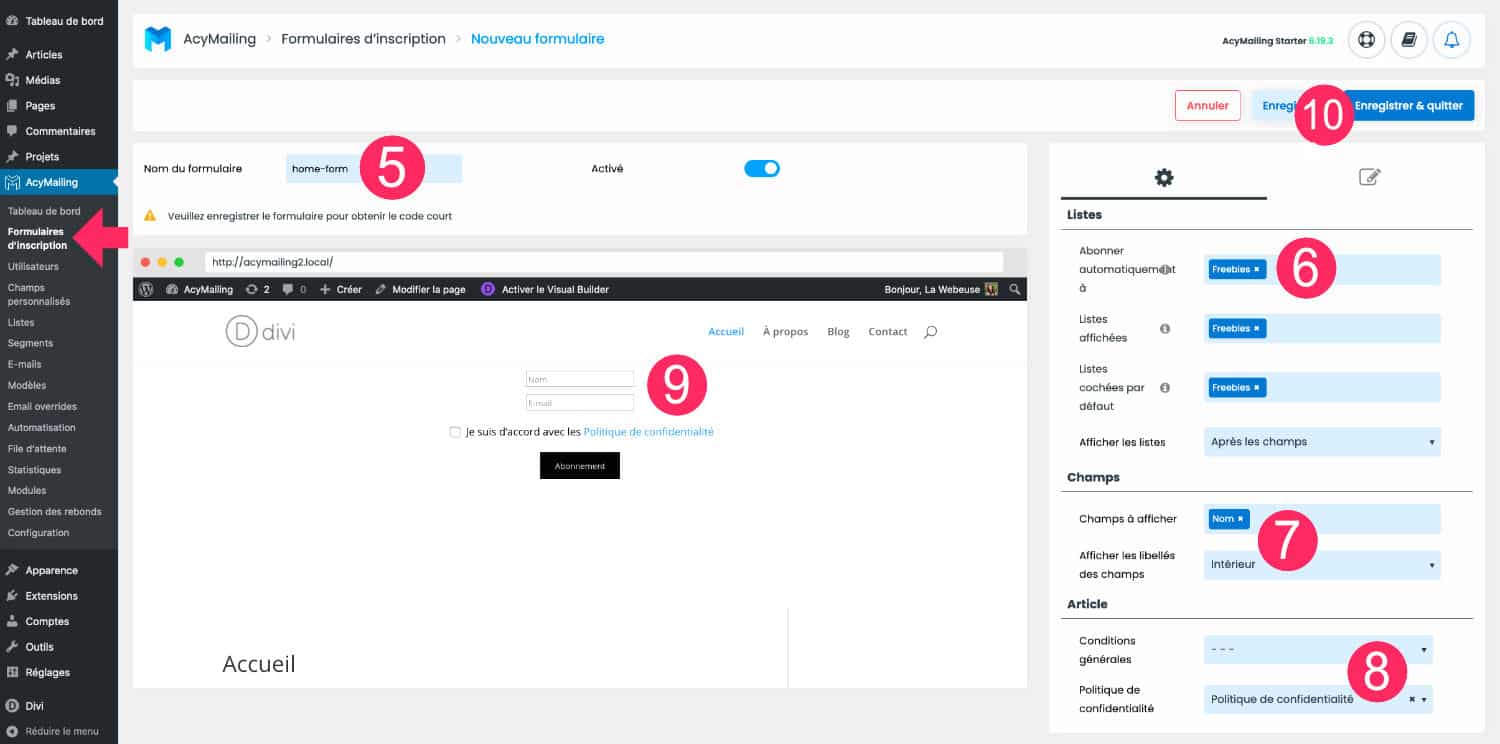Switch to the pencil edit tab
This screenshot has height=744, width=1500.
click(x=1370, y=177)
